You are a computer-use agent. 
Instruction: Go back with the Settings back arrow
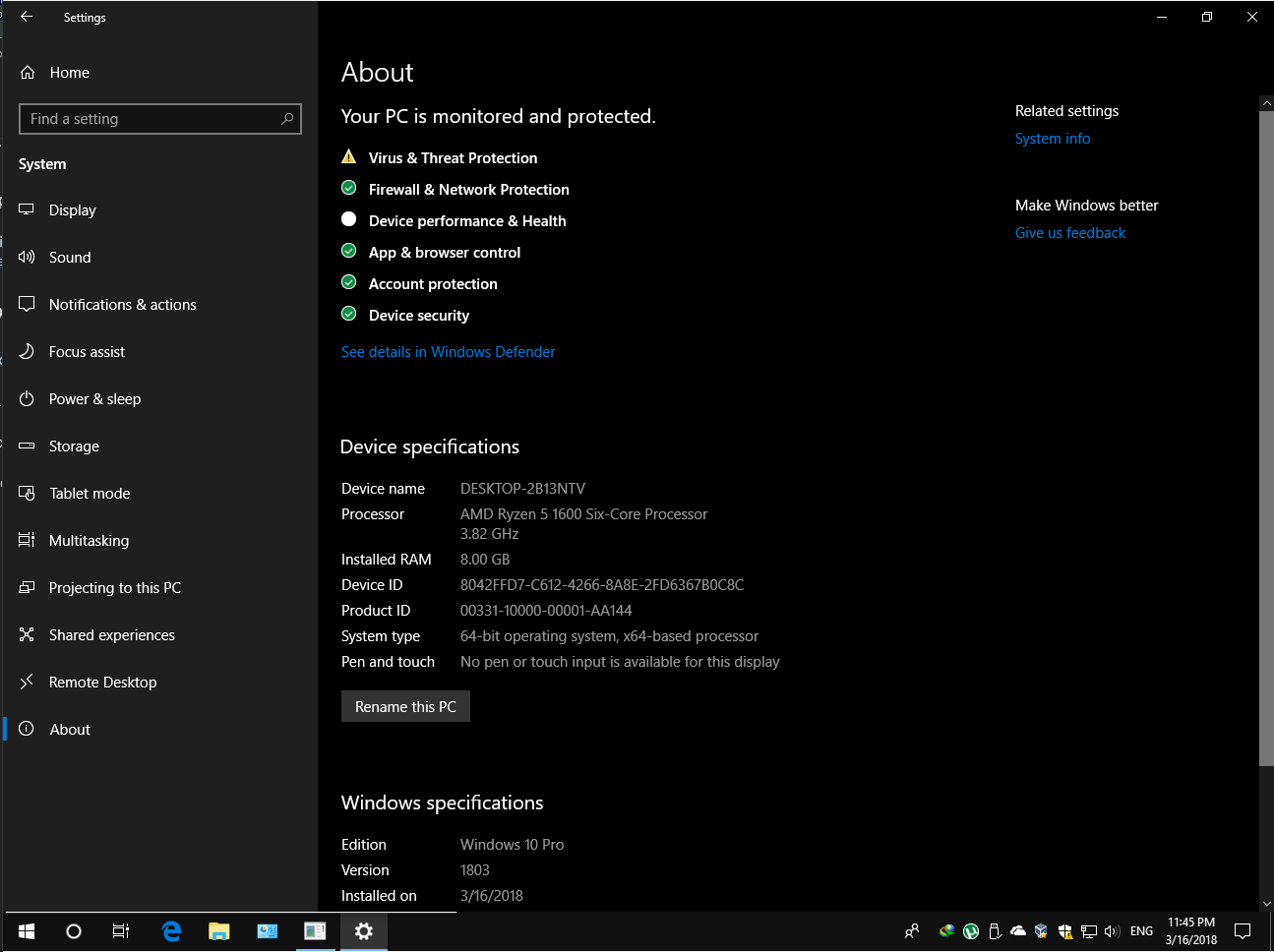click(x=27, y=17)
